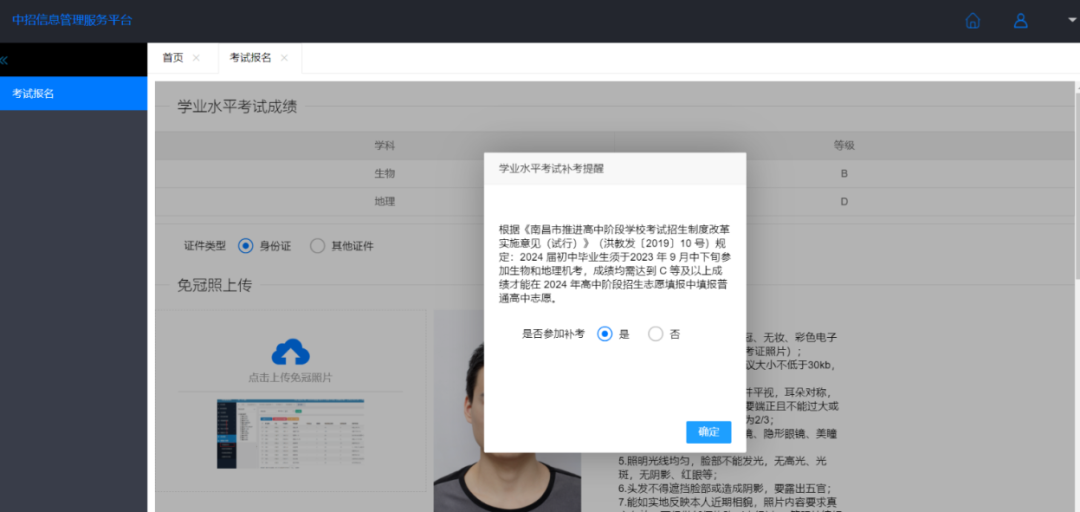Click the 证件类型 label
This screenshot has height=512, width=1080.
205,246
